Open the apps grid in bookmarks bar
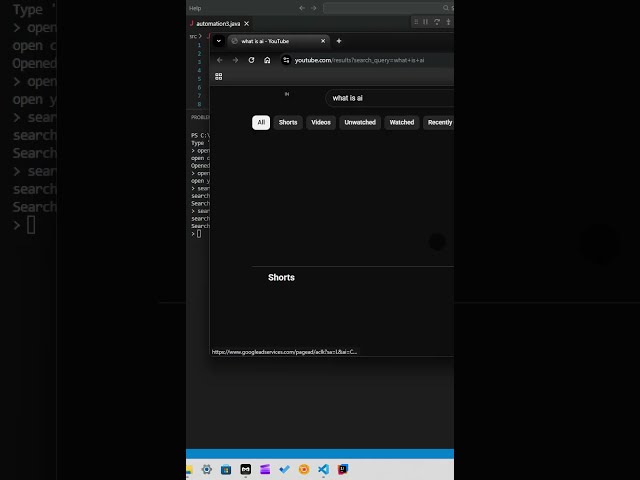This screenshot has height=480, width=640. (x=218, y=76)
